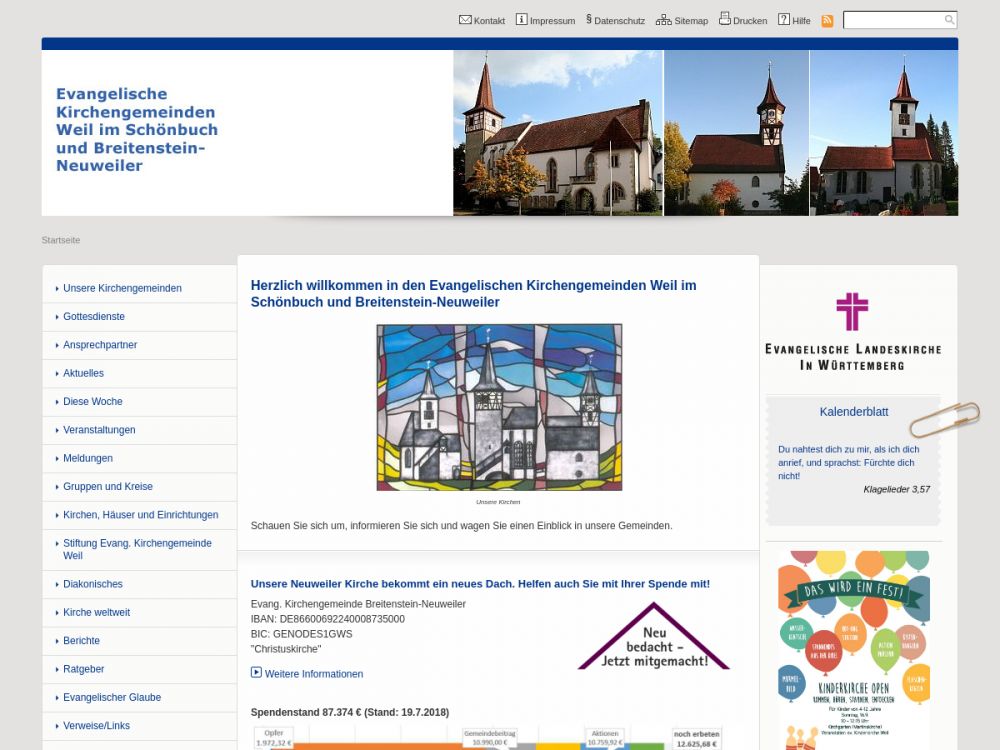This screenshot has width=1000, height=750.
Task: Click the printer icon for Drucken
Action: (725, 20)
